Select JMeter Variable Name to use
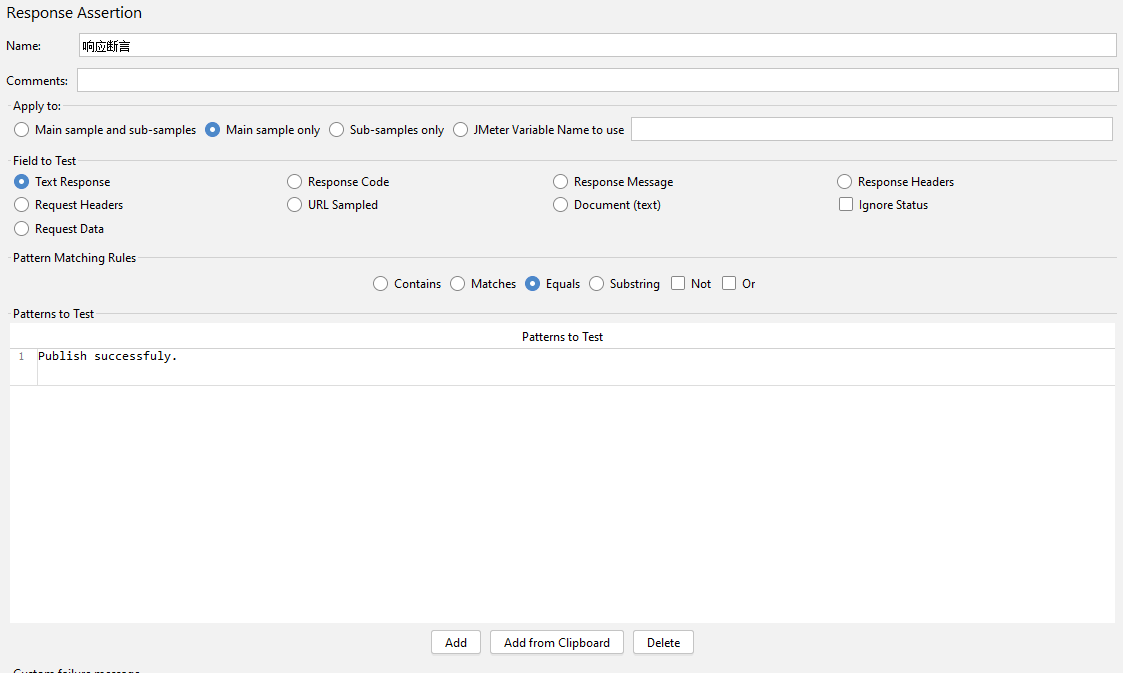This screenshot has width=1123, height=673. 461,130
